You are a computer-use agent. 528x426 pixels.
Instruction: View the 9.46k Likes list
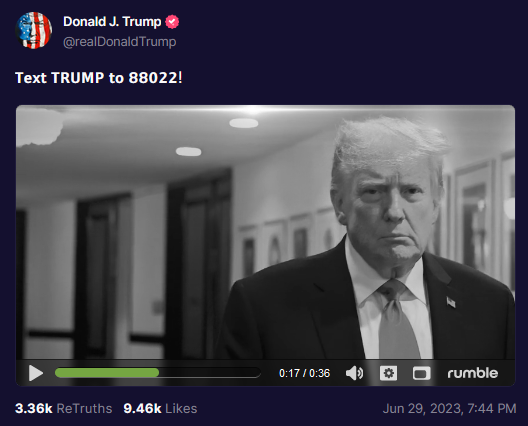point(160,408)
